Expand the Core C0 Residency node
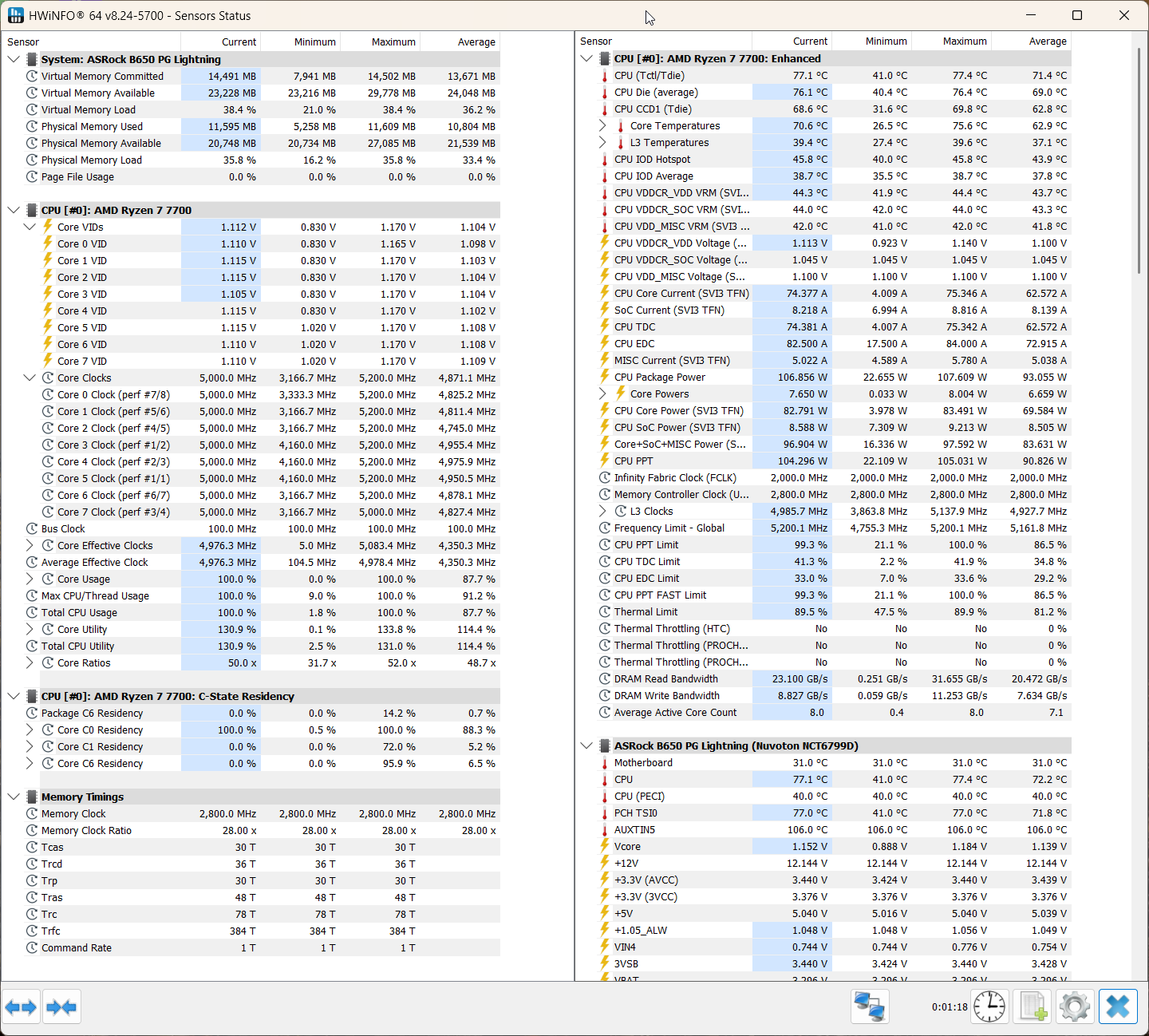Screen dimensions: 1149x1036 30,730
